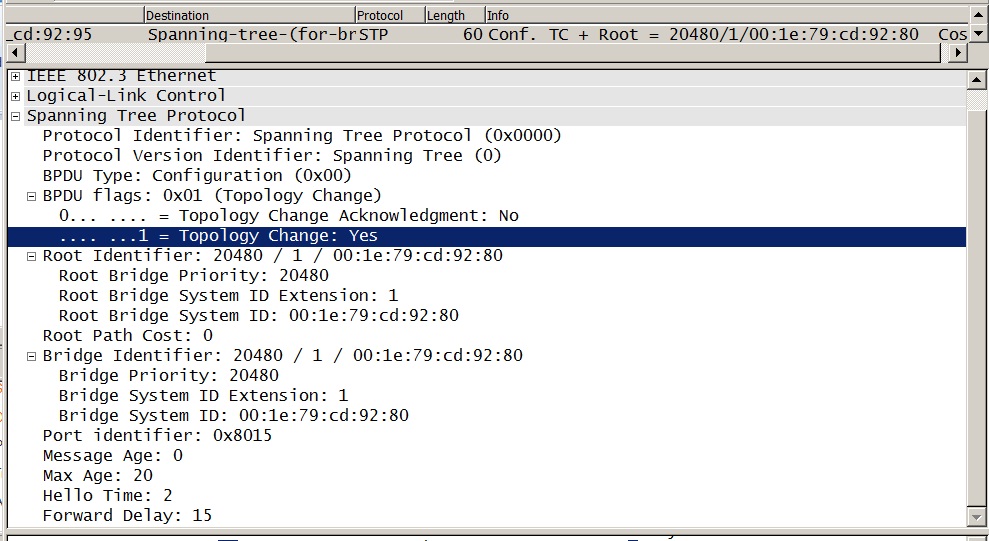Click the Destination column header
The height and width of the screenshot is (541, 989).
pyautogui.click(x=249, y=15)
